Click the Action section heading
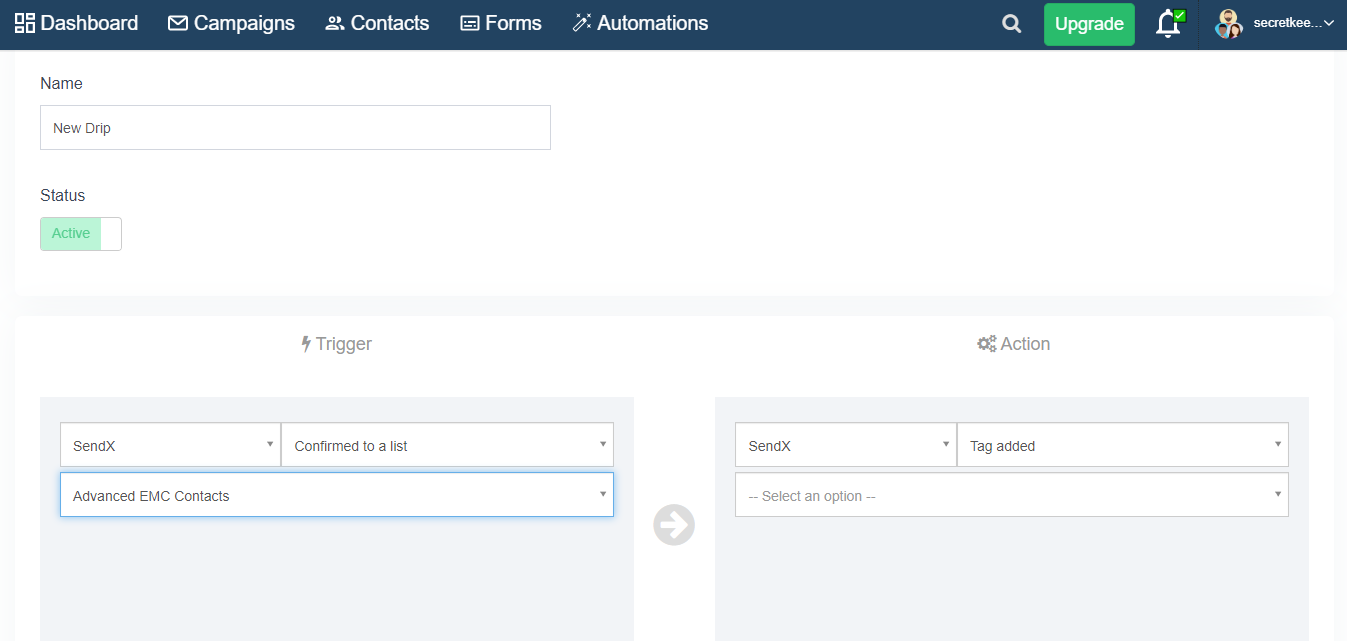 (1013, 344)
